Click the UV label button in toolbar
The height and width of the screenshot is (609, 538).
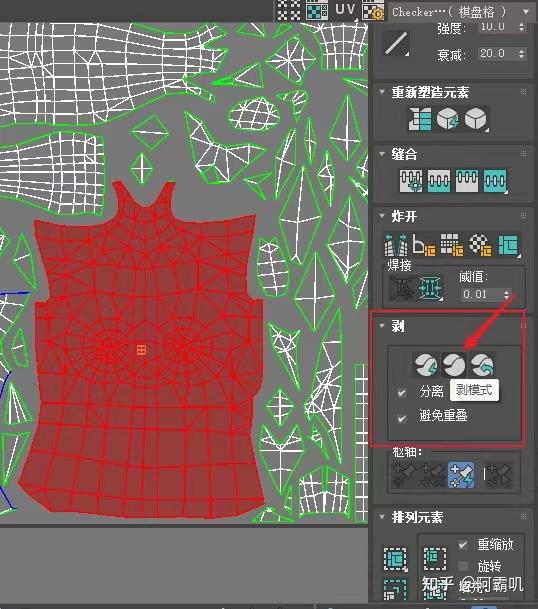point(345,9)
